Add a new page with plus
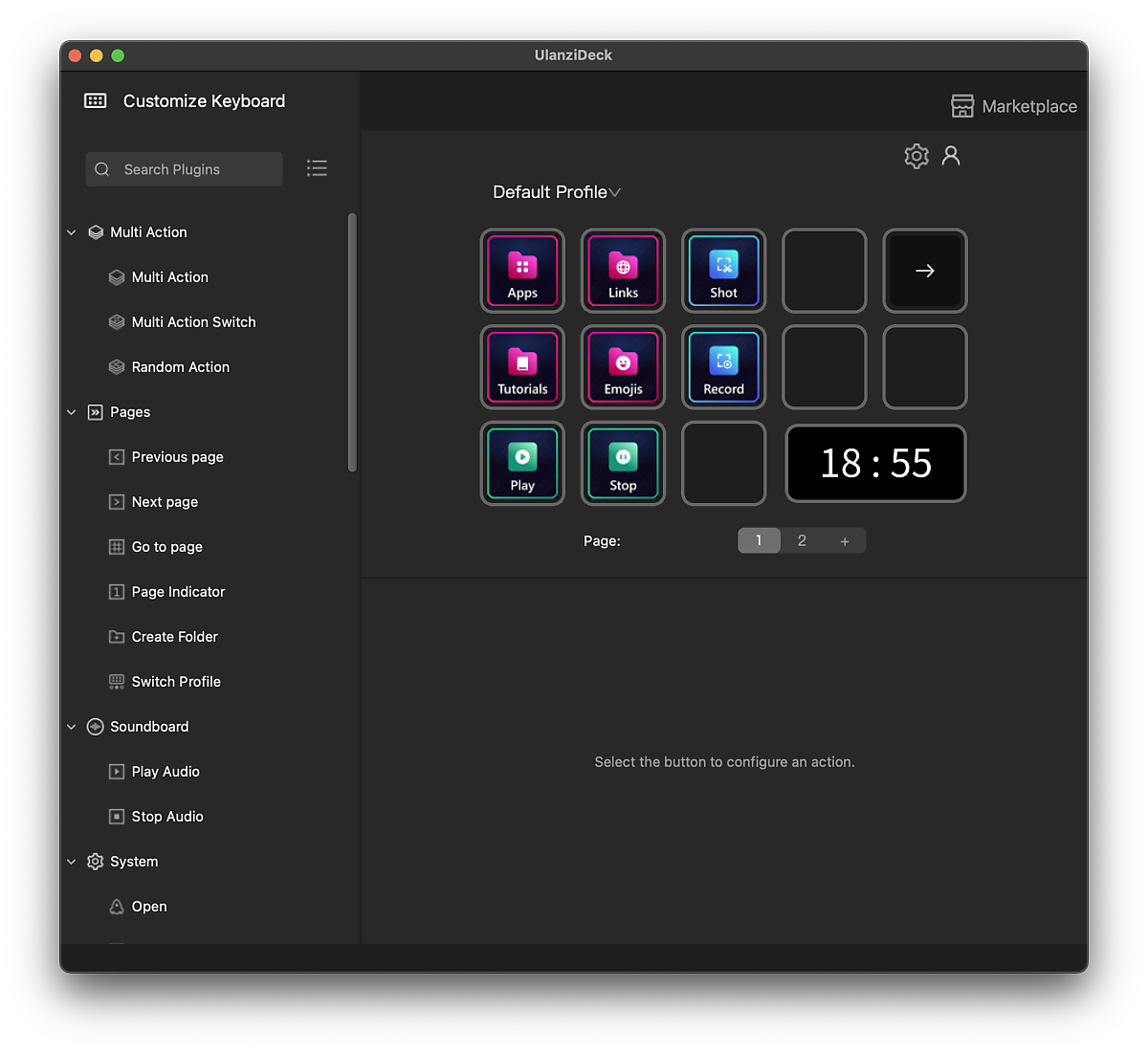Viewport: 1148px width, 1052px height. [x=845, y=540]
